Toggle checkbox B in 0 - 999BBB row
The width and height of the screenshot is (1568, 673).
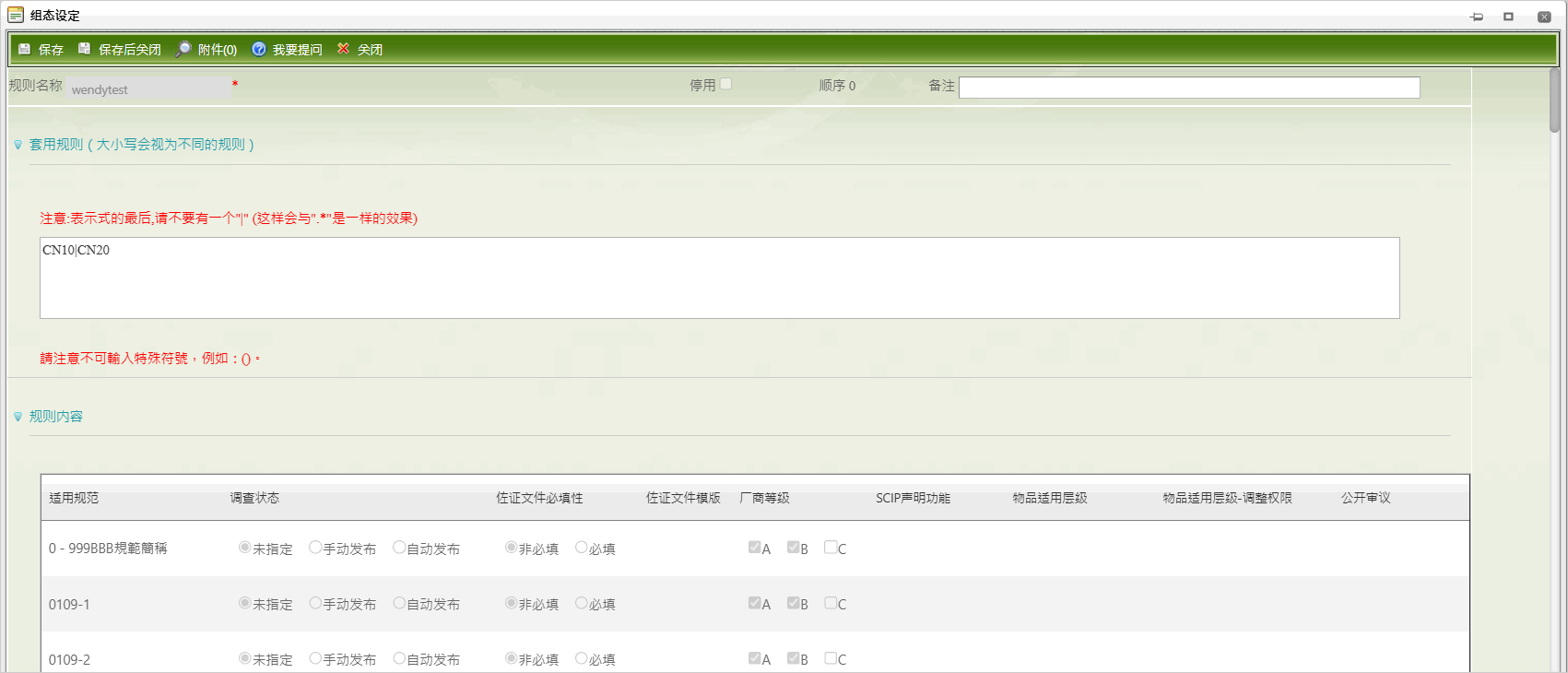pyautogui.click(x=794, y=548)
